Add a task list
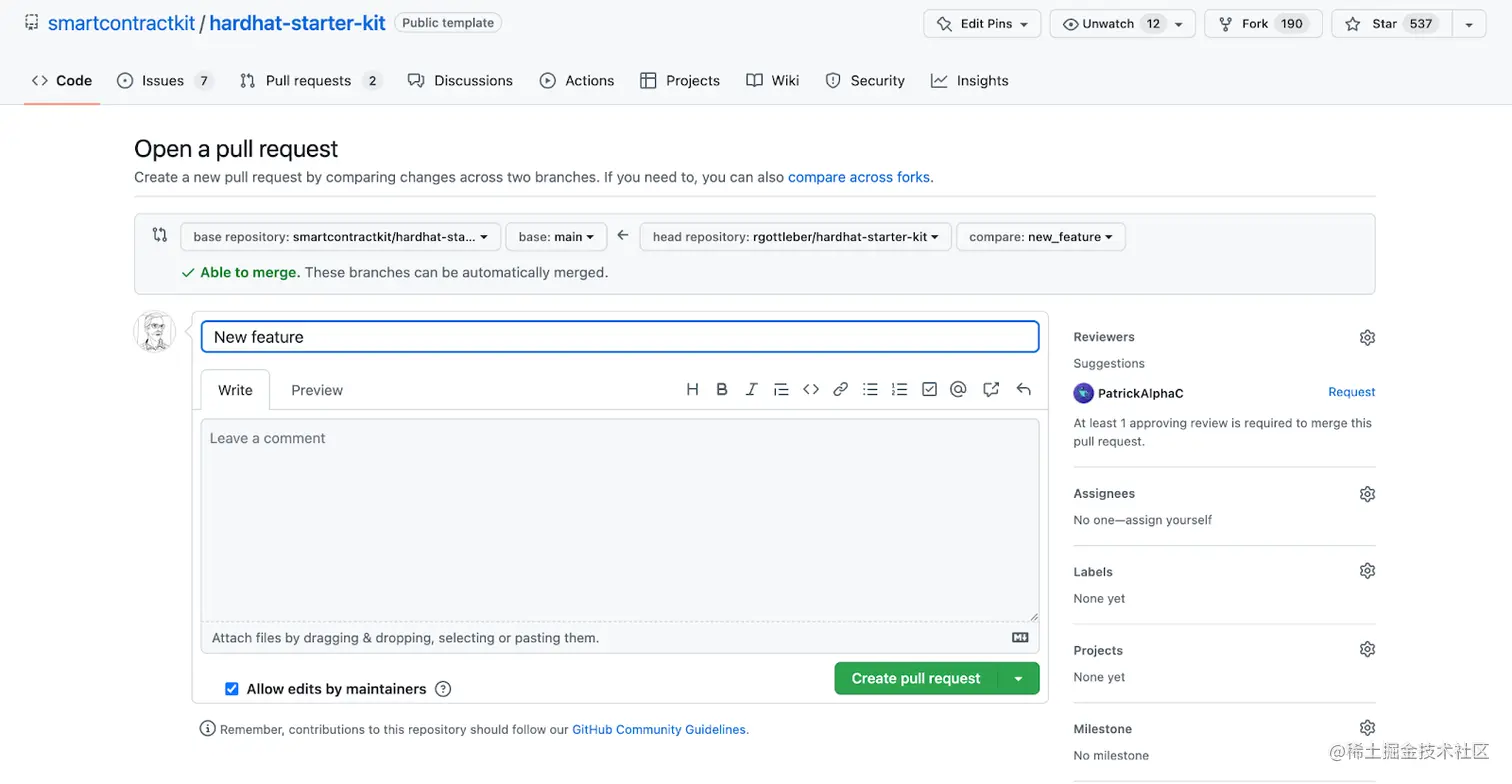The image size is (1512, 784). coord(929,390)
